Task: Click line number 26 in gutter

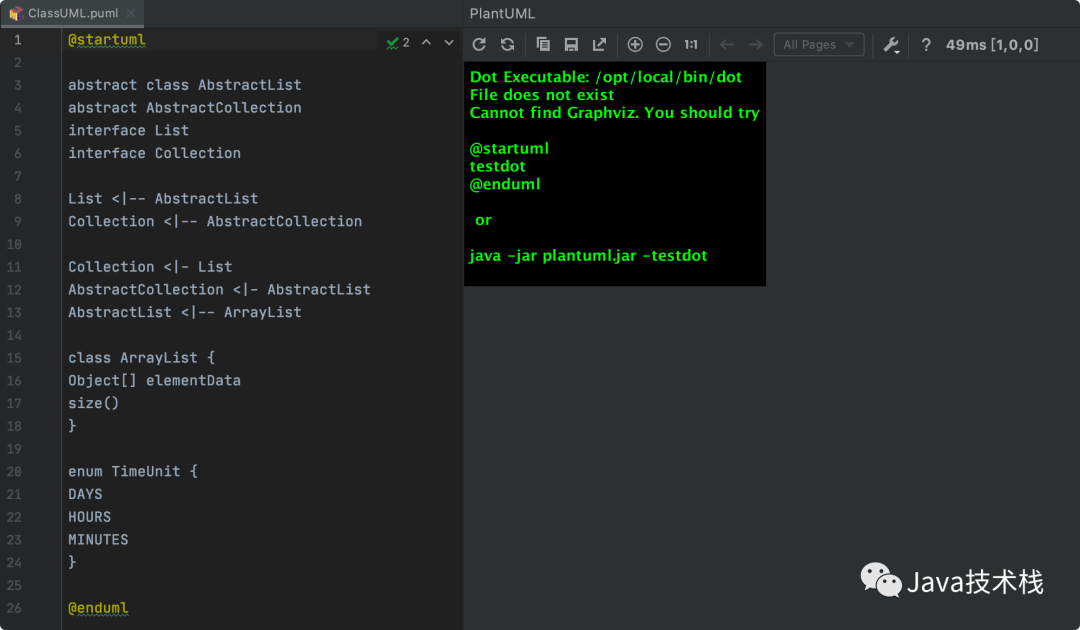Action: (x=14, y=608)
